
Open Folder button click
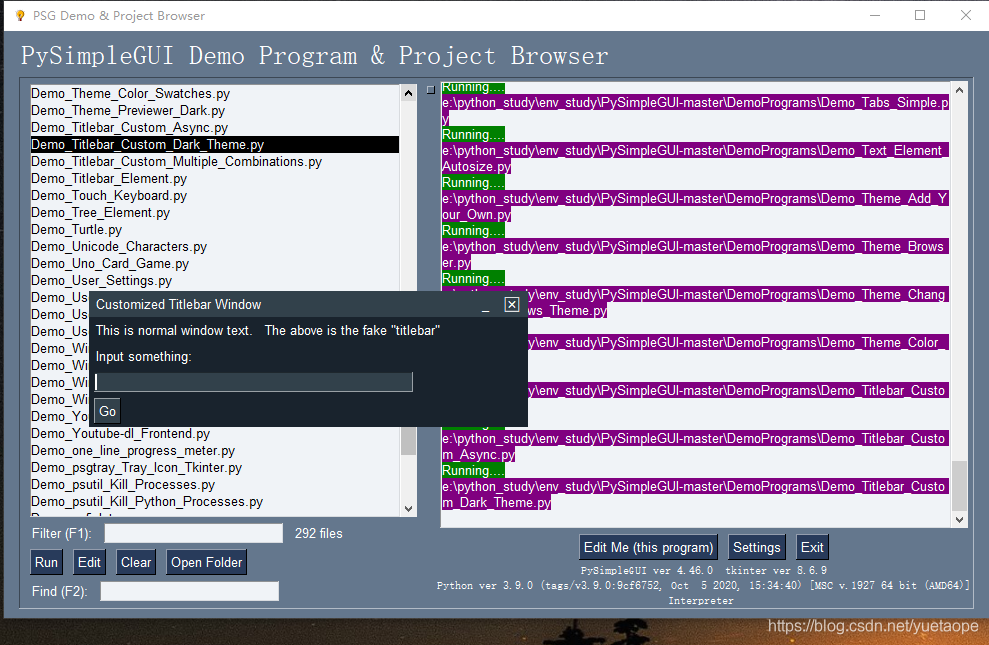coord(206,562)
